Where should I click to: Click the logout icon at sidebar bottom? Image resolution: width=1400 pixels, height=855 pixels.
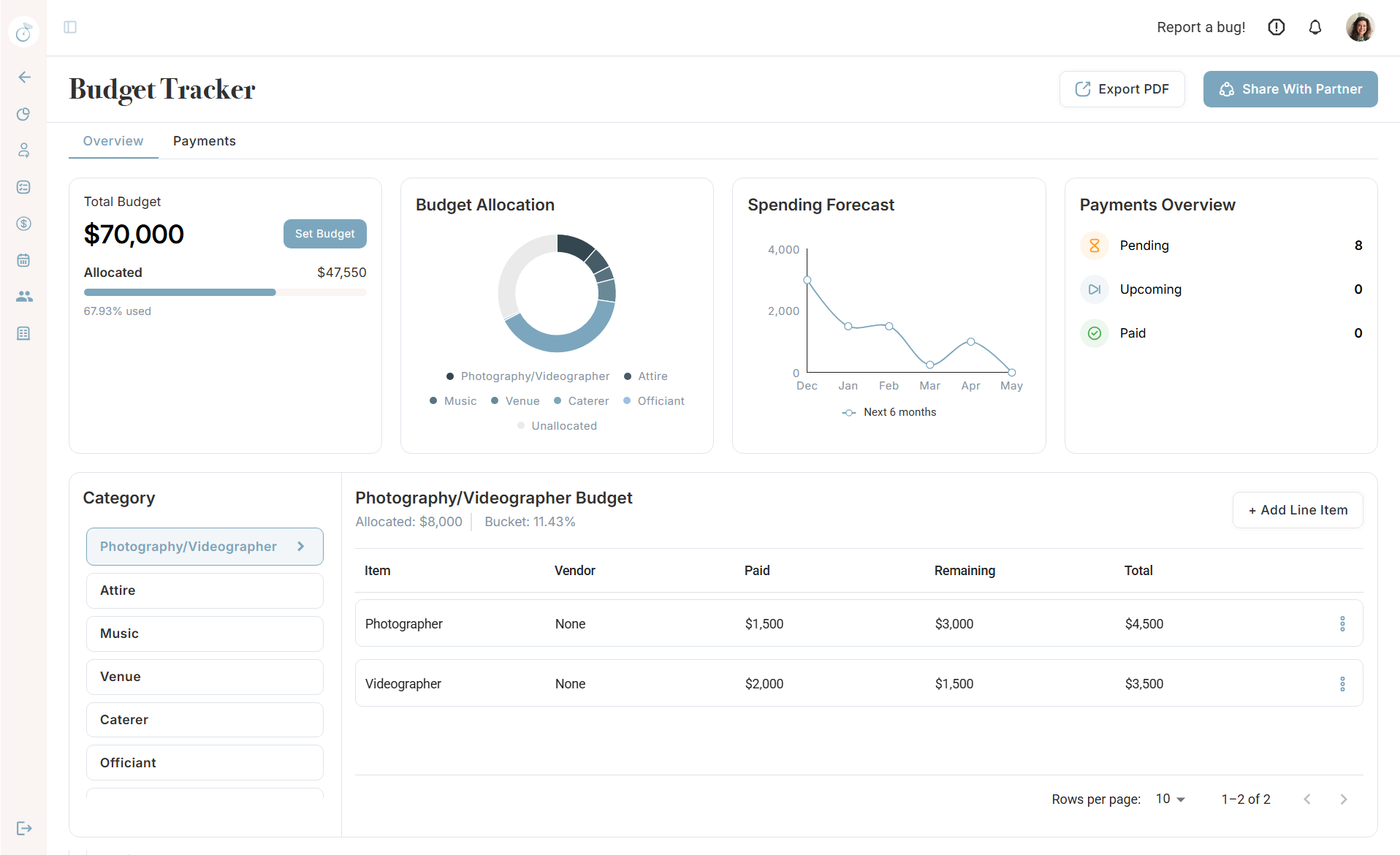pos(23,828)
